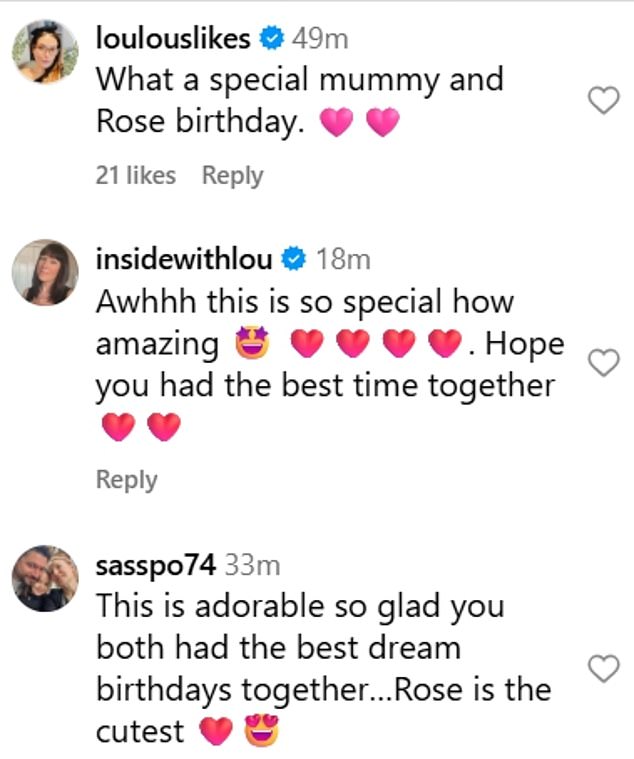The image size is (634, 759).
Task: Click the loulouslikes username
Action: [x=173, y=39]
